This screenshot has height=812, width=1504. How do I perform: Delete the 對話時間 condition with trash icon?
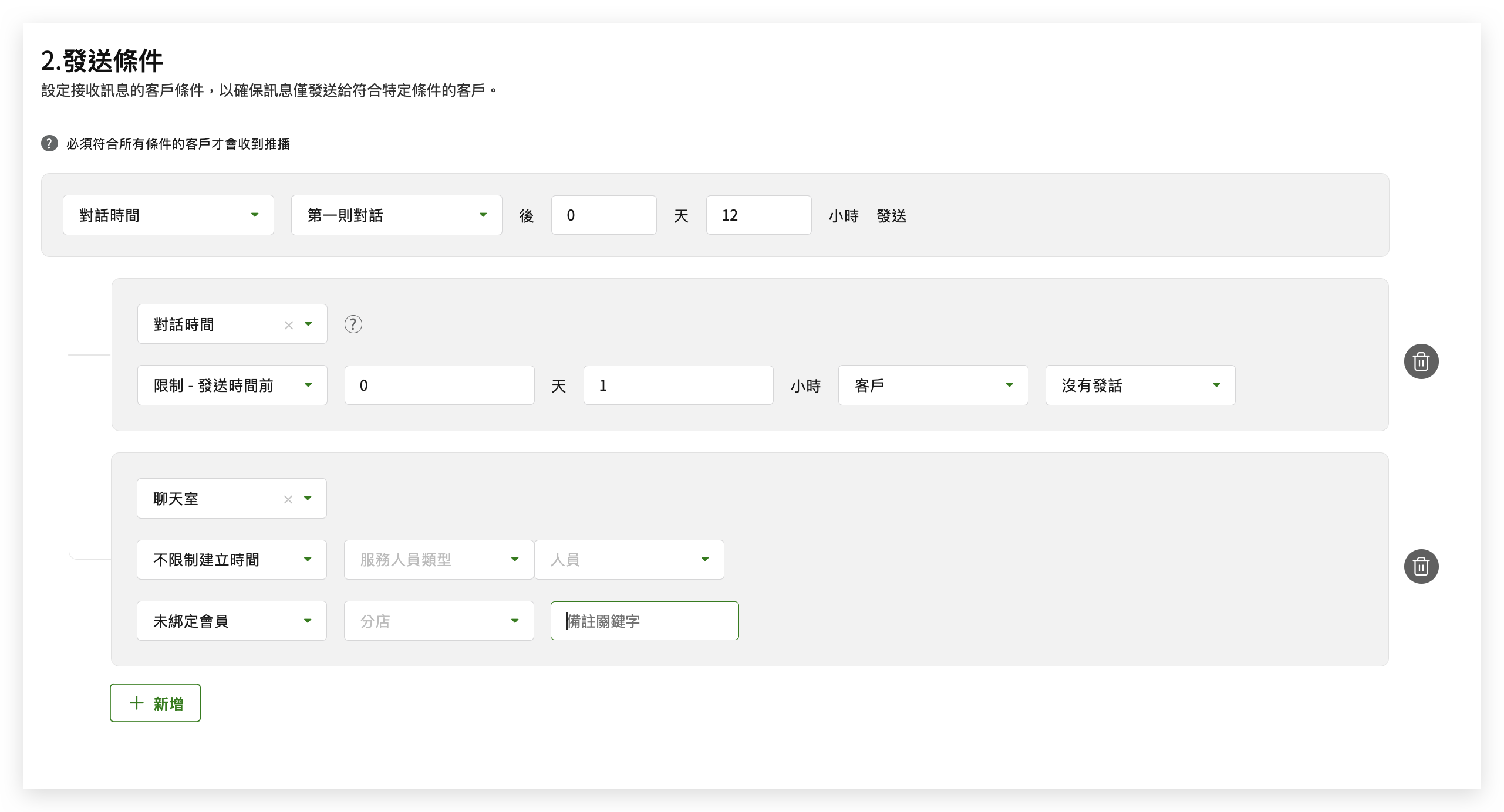pyautogui.click(x=1421, y=361)
